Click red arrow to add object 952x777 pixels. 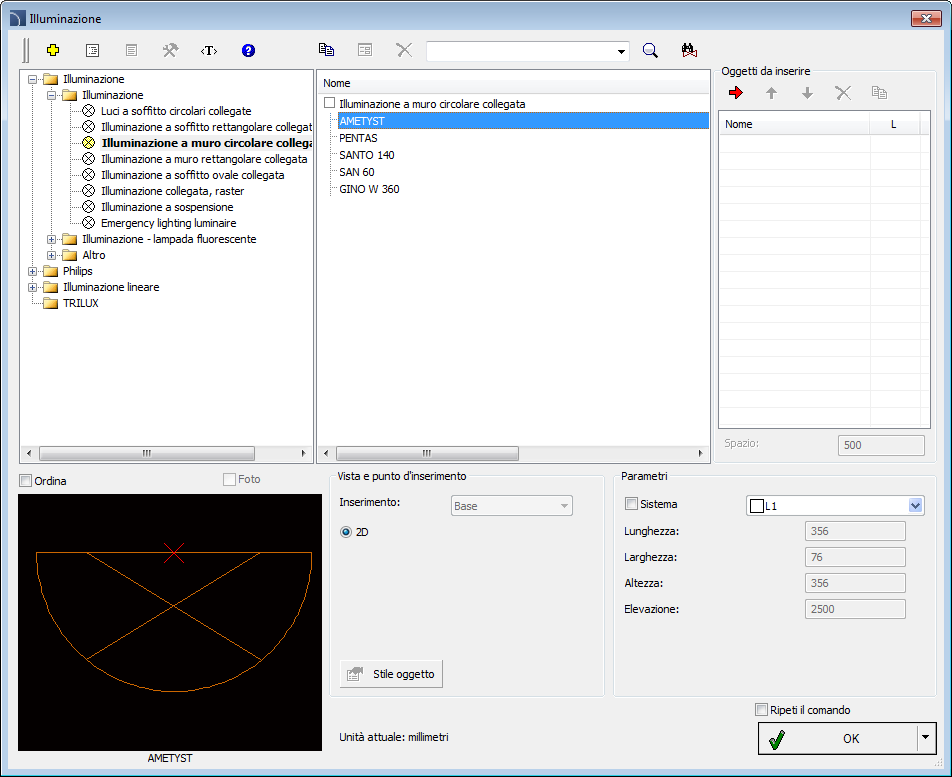tap(736, 93)
